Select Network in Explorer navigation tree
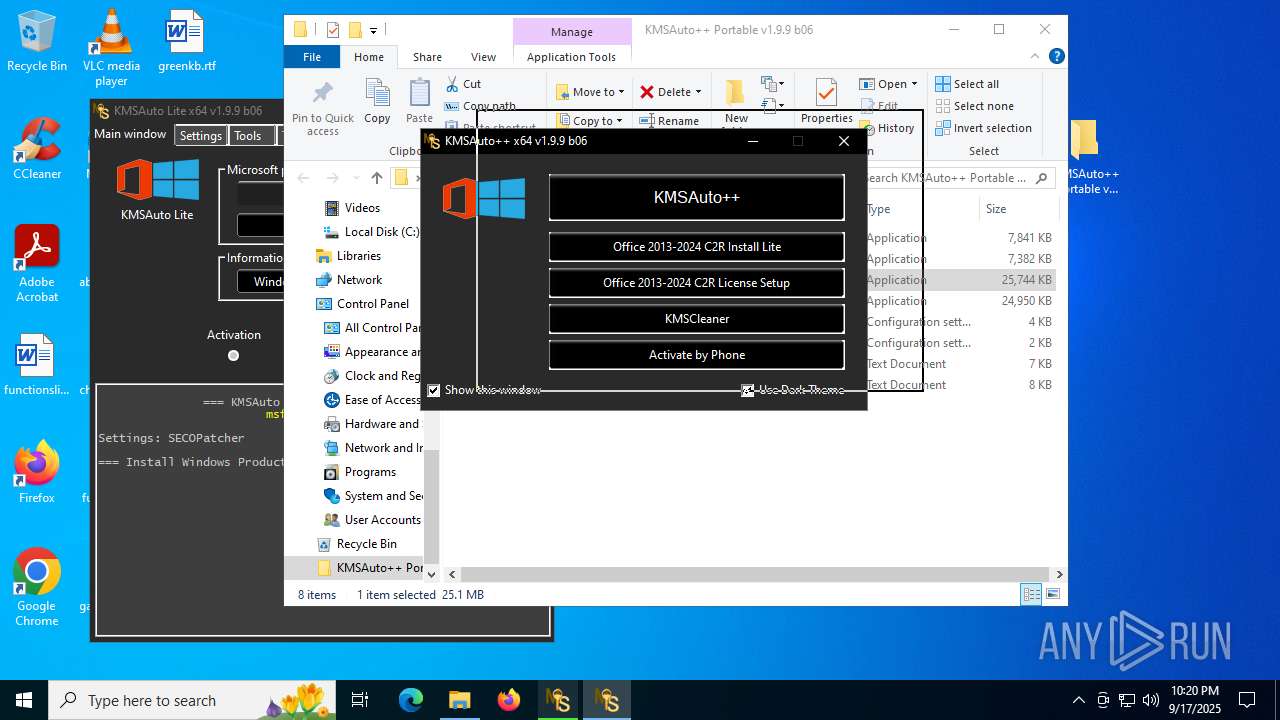Screen dimensions: 1280x720 pyautogui.click(x=349, y=280)
